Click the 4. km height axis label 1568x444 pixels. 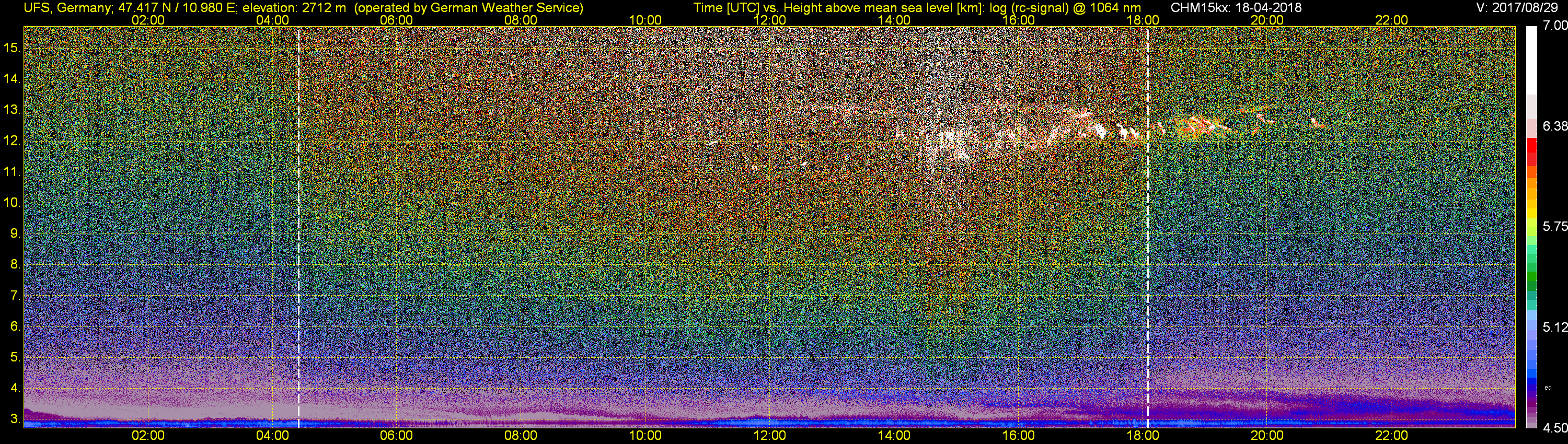[15, 388]
